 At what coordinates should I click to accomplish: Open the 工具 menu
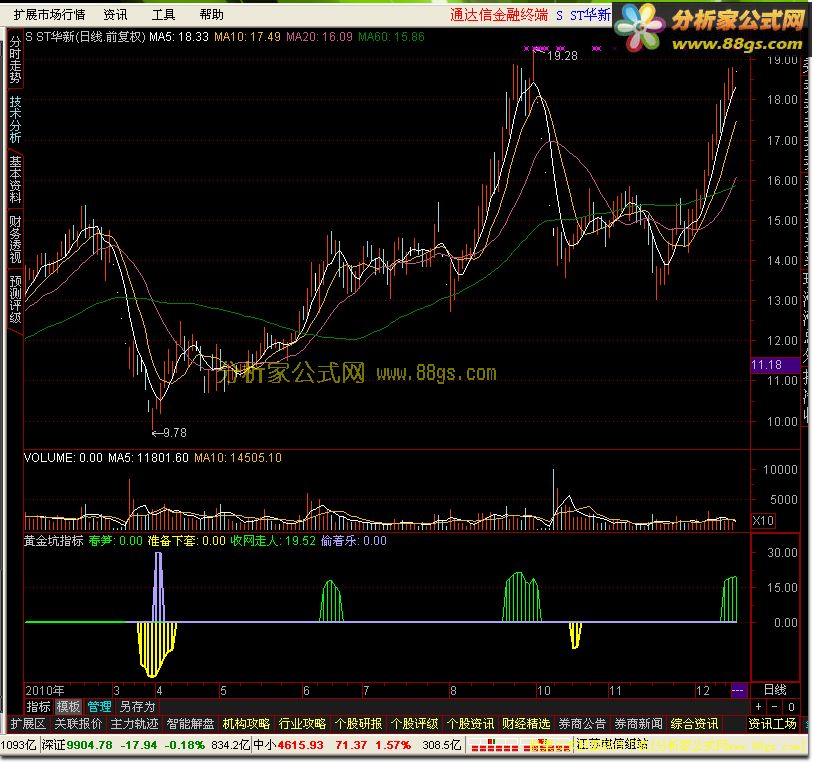pyautogui.click(x=163, y=15)
